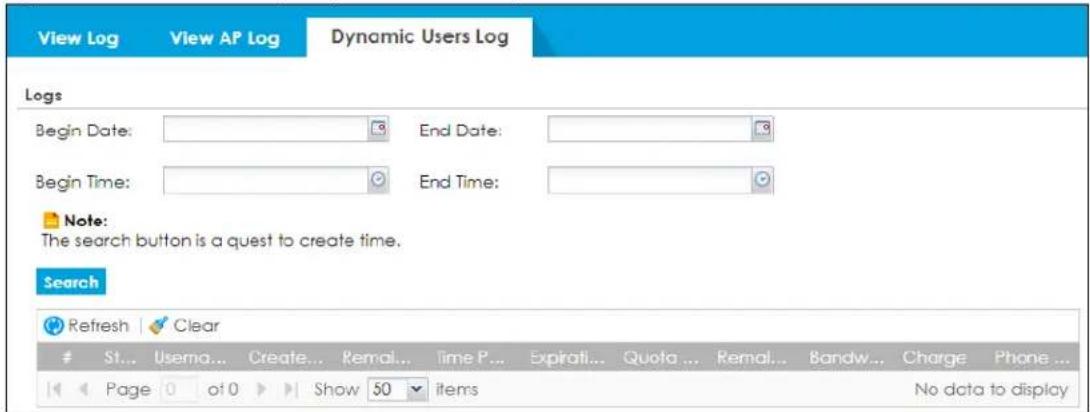Focus the Begin Time input field
This screenshot has width=1090, height=412.
pyautogui.click(x=266, y=180)
